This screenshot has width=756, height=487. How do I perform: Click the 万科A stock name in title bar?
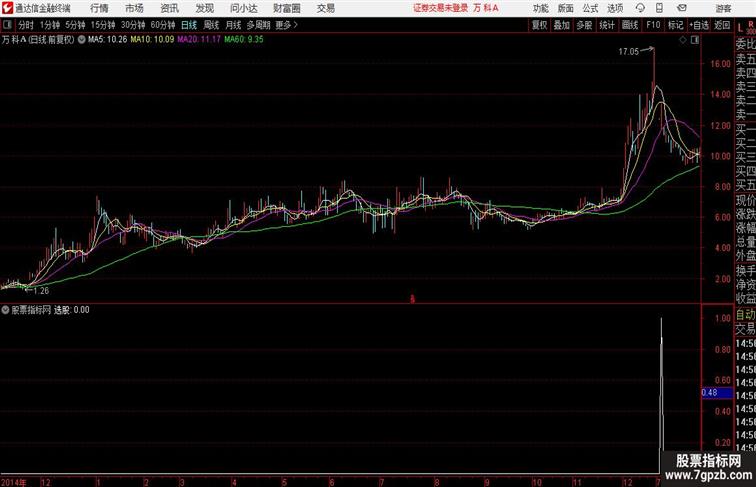486,8
